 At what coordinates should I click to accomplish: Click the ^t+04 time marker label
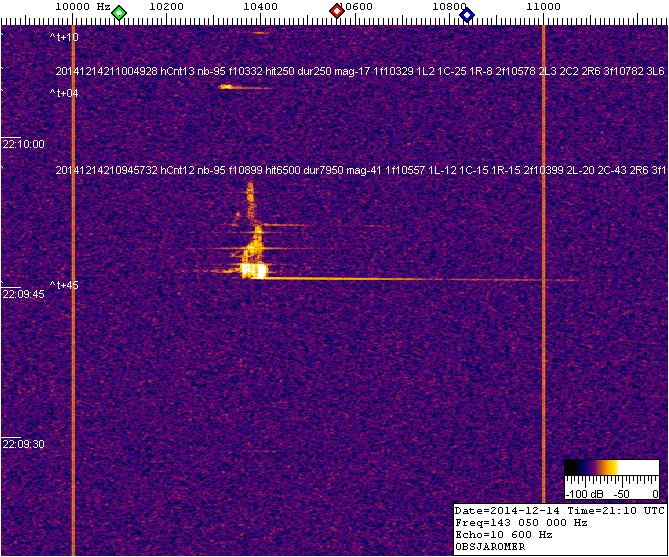point(64,93)
